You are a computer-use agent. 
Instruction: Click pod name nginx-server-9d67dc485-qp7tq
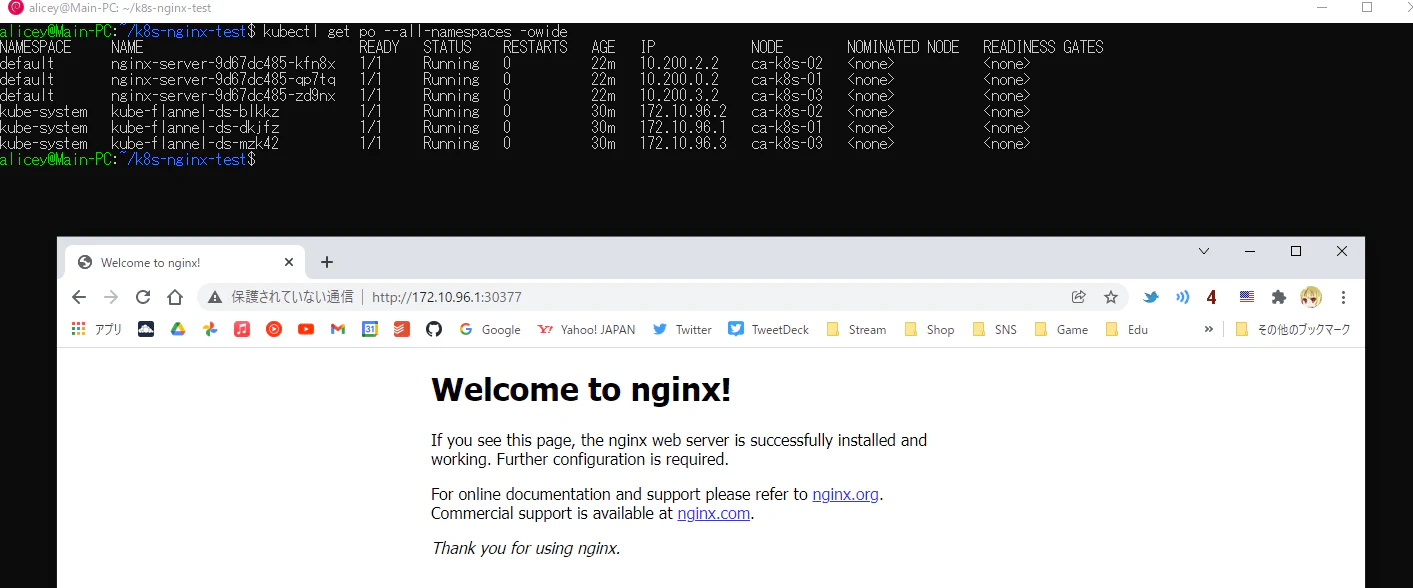[223, 79]
